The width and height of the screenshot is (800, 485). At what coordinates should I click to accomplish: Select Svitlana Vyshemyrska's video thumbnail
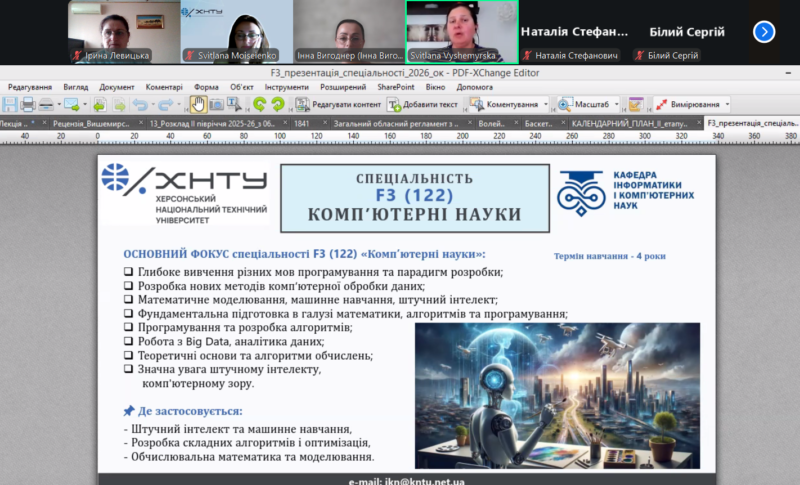[x=461, y=32]
